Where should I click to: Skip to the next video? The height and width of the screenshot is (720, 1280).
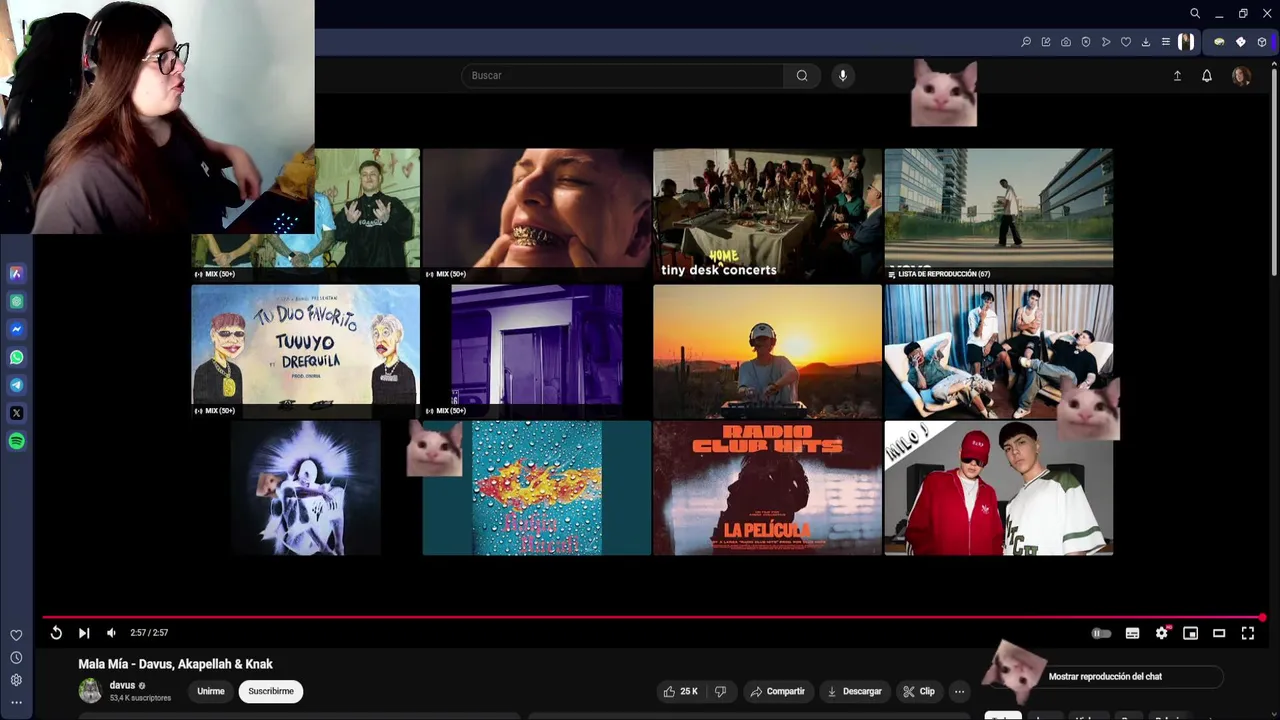tap(84, 633)
